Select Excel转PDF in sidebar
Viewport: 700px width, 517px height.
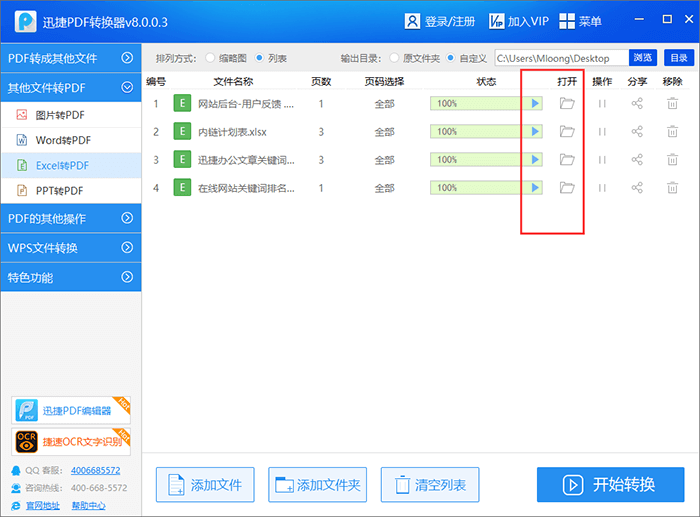[x=71, y=166]
